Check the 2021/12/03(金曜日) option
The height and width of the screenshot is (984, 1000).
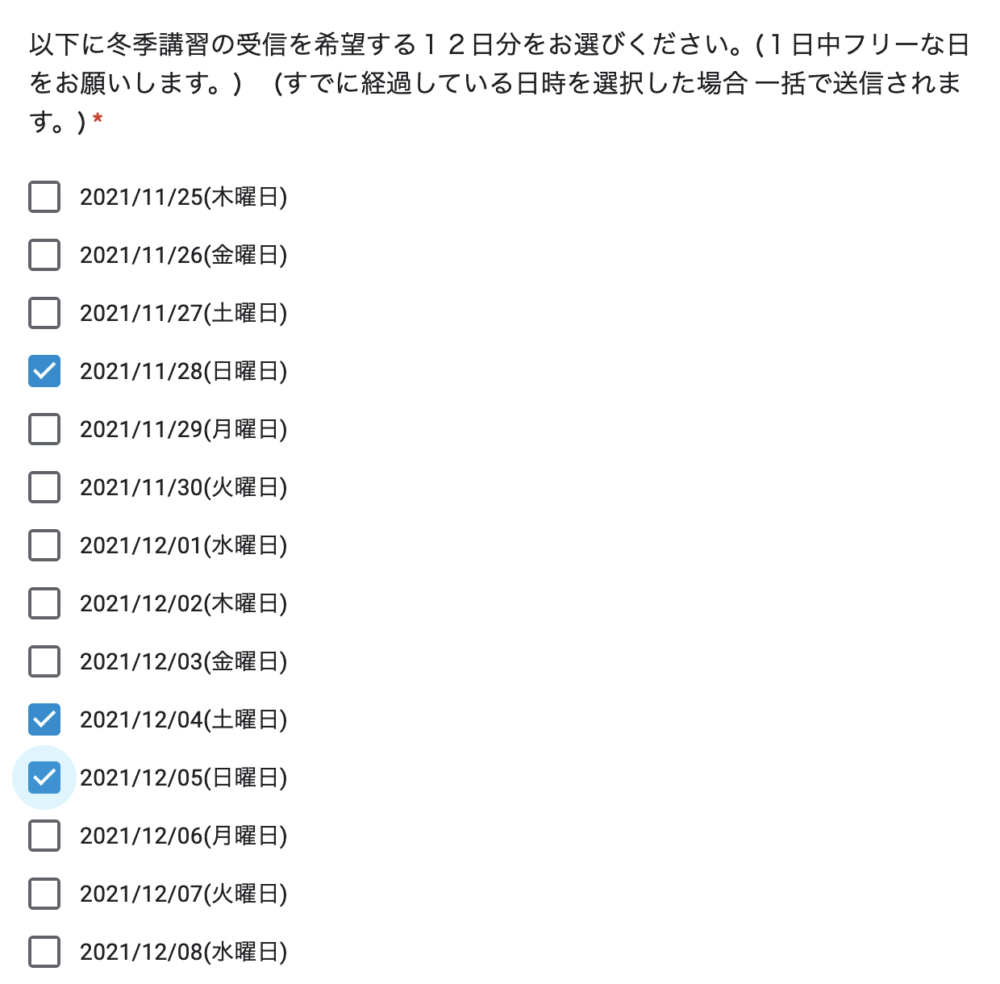click(x=44, y=661)
